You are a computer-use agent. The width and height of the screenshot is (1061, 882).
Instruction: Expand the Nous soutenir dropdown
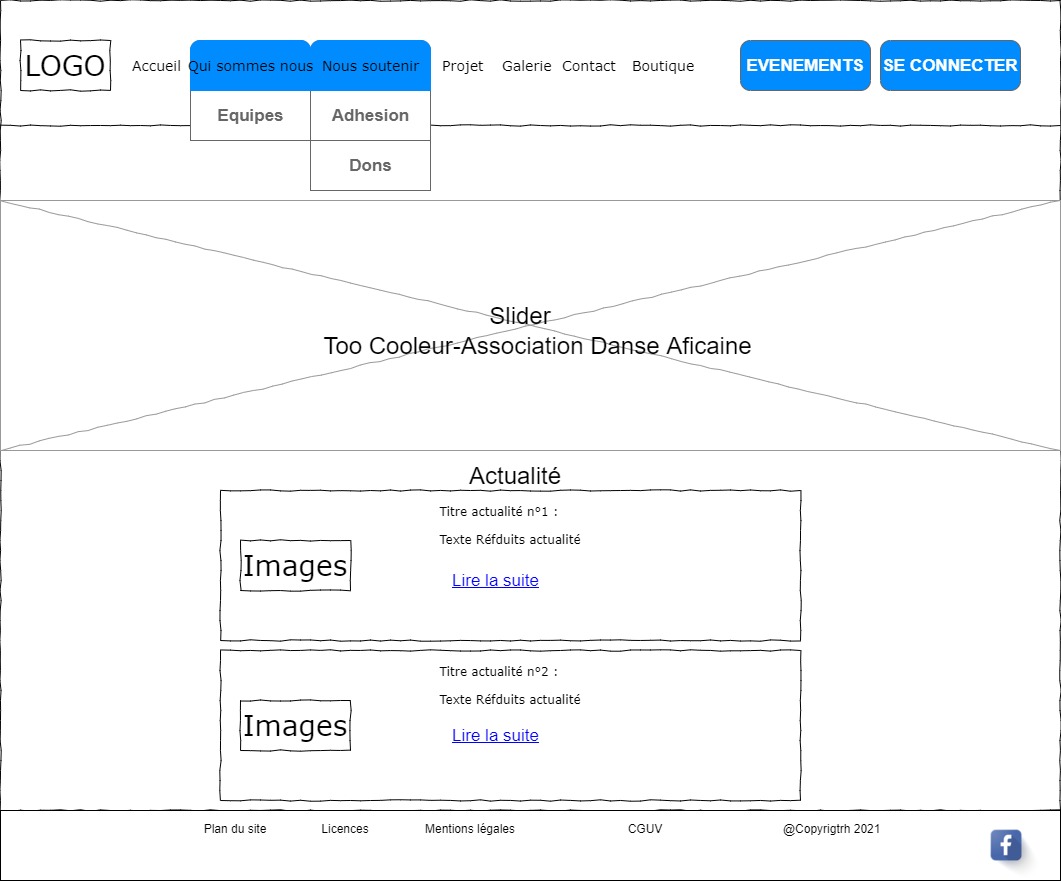371,66
